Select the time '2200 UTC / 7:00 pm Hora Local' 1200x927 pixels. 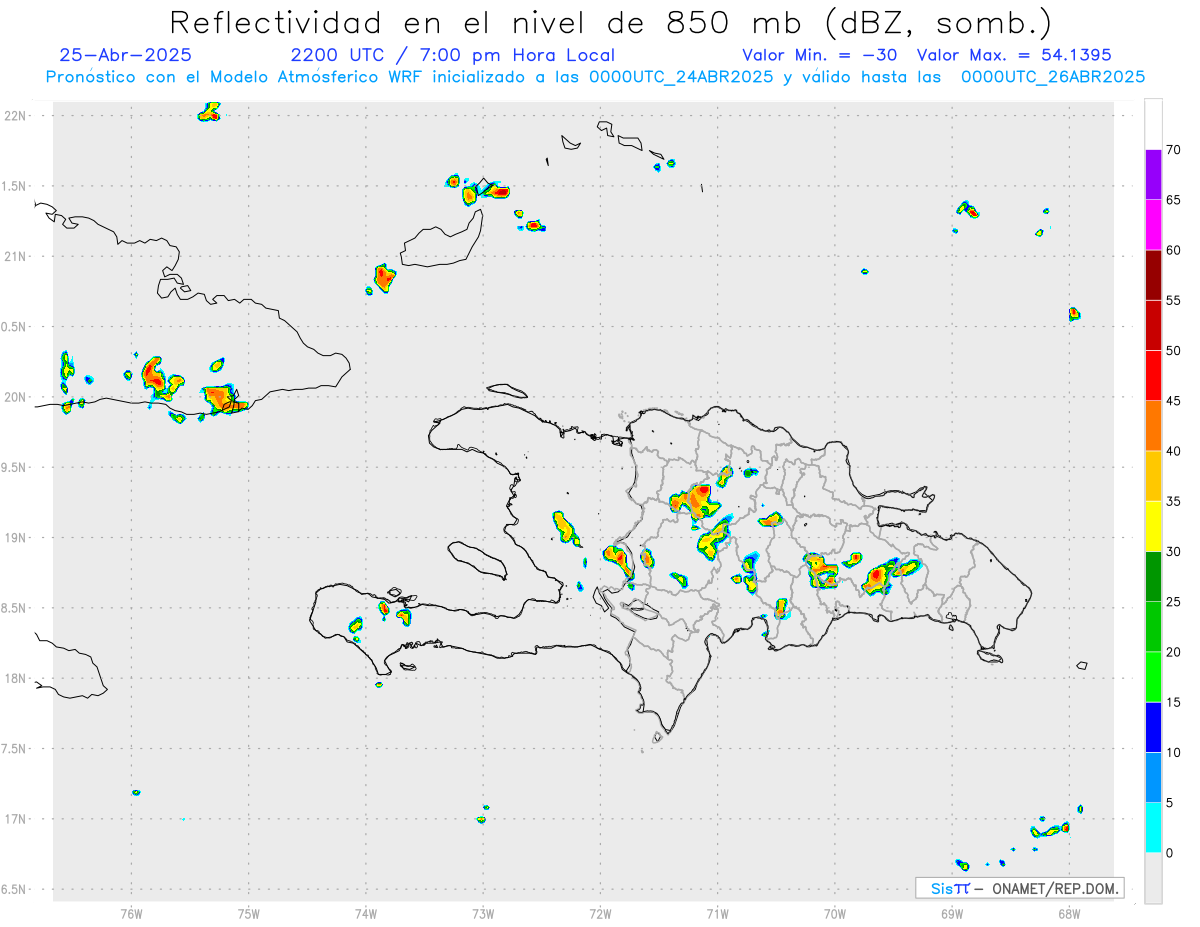[x=452, y=55]
